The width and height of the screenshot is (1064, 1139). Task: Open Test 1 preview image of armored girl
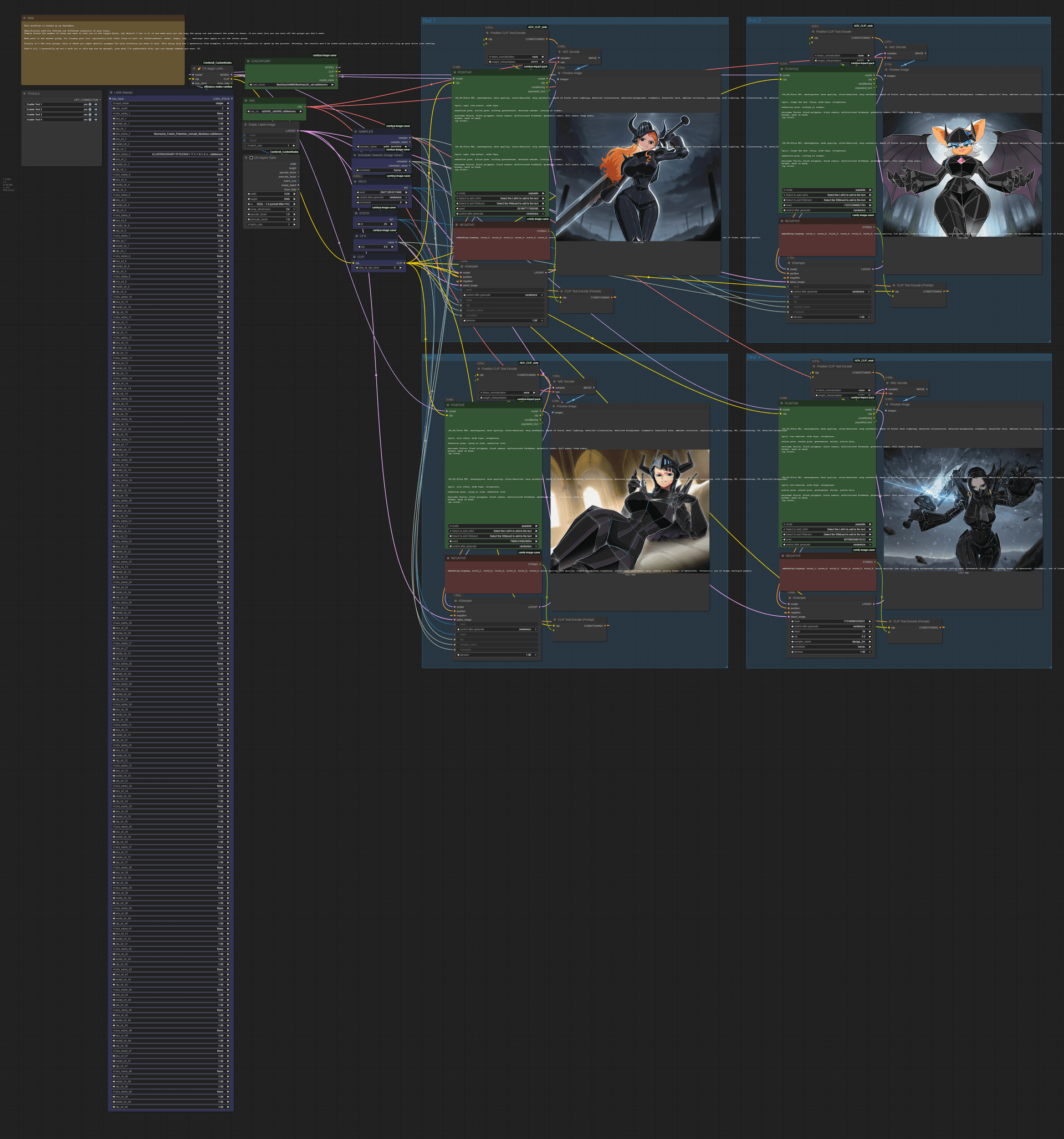(x=638, y=177)
